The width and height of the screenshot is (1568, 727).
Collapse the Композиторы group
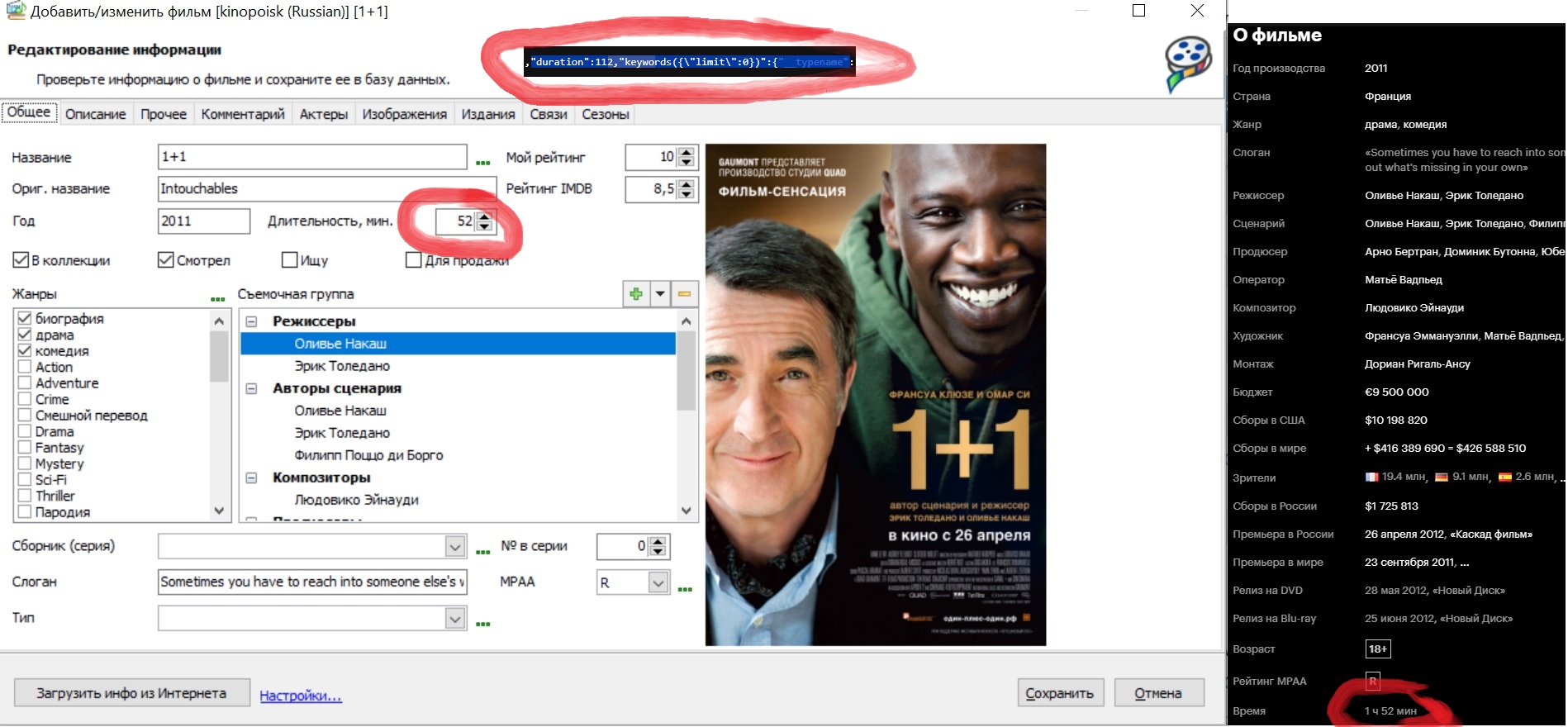[251, 478]
